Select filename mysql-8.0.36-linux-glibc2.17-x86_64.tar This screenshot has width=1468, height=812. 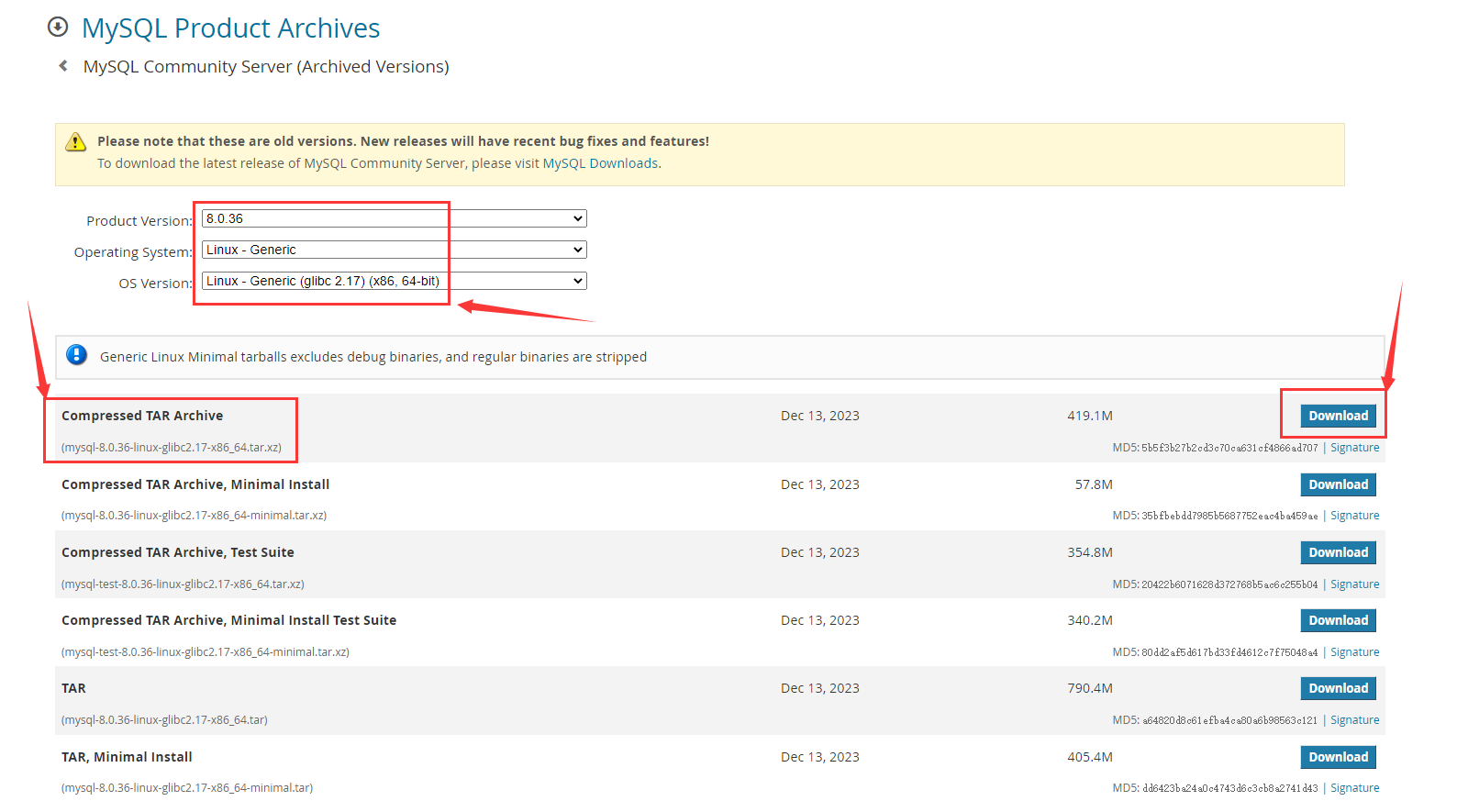[x=164, y=720]
